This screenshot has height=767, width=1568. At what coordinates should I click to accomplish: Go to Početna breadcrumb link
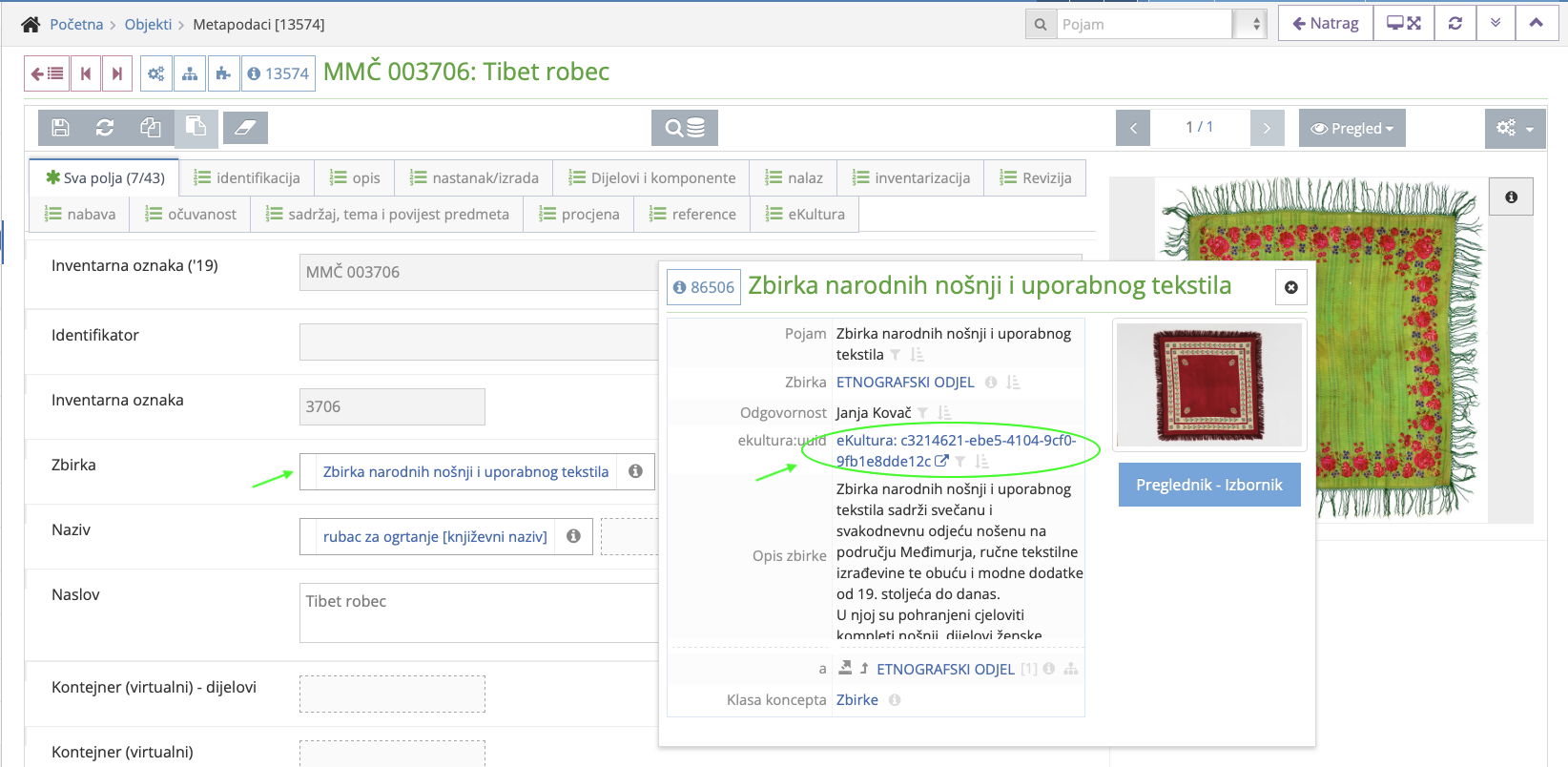pyautogui.click(x=76, y=25)
